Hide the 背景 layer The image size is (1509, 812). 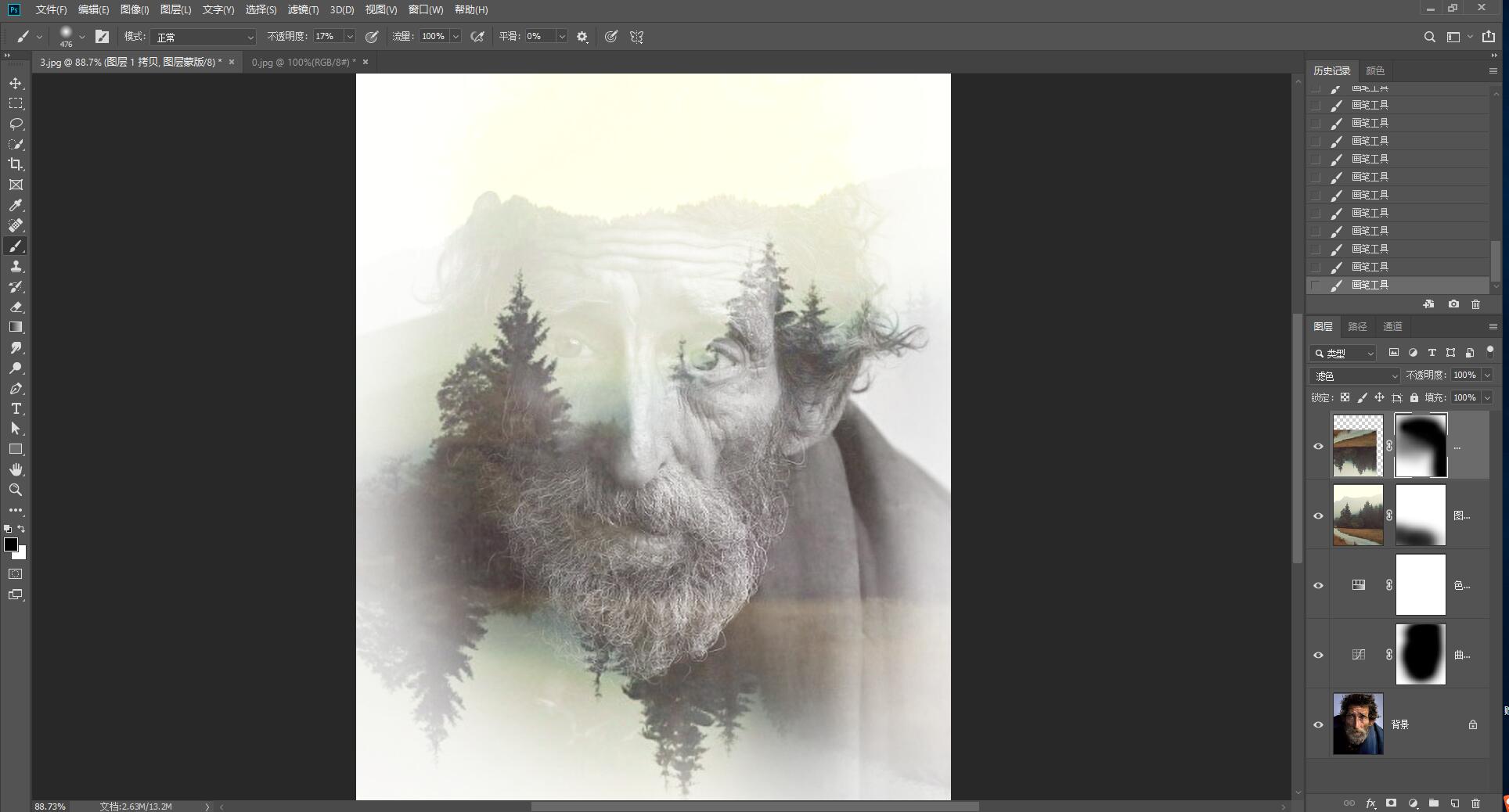(x=1318, y=724)
